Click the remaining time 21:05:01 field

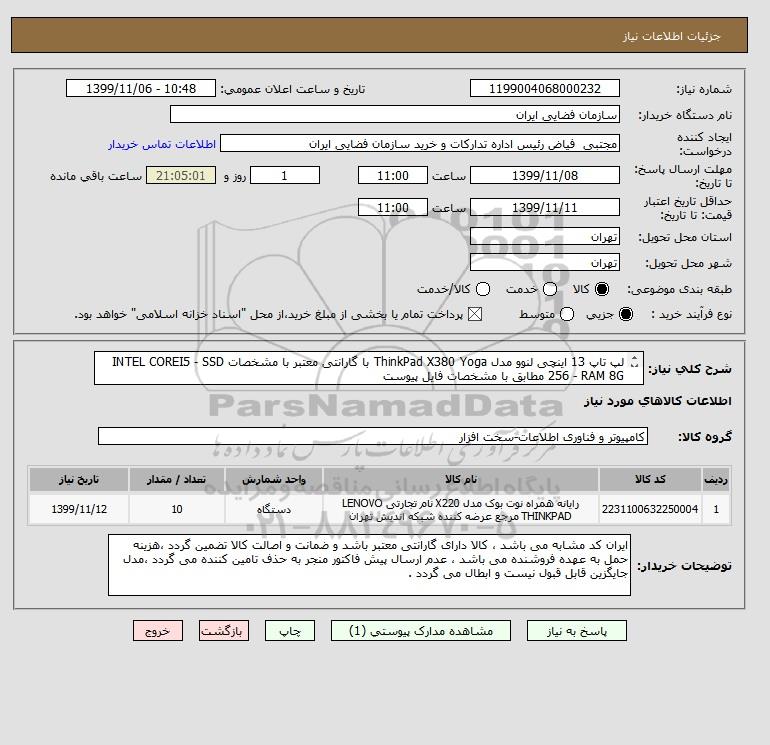(x=181, y=175)
